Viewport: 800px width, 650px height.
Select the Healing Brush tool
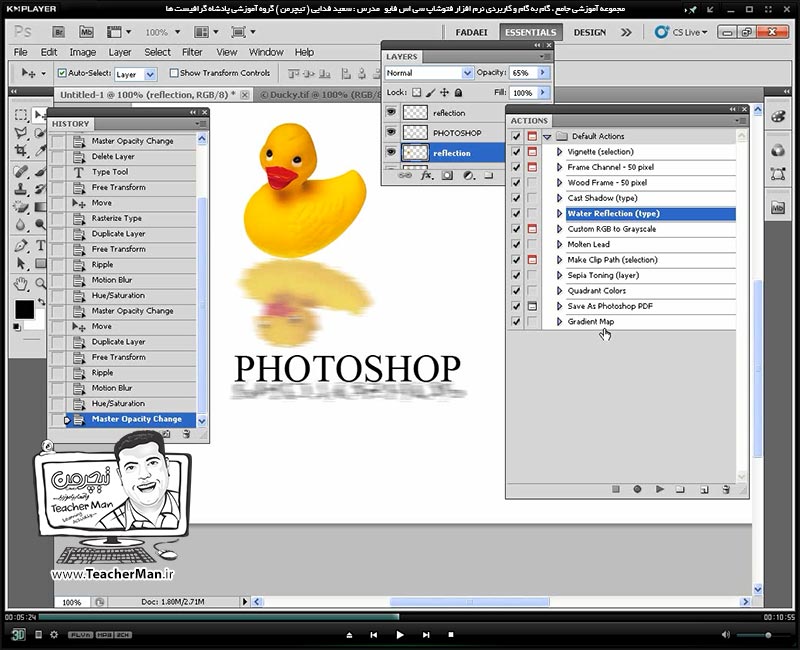click(21, 171)
